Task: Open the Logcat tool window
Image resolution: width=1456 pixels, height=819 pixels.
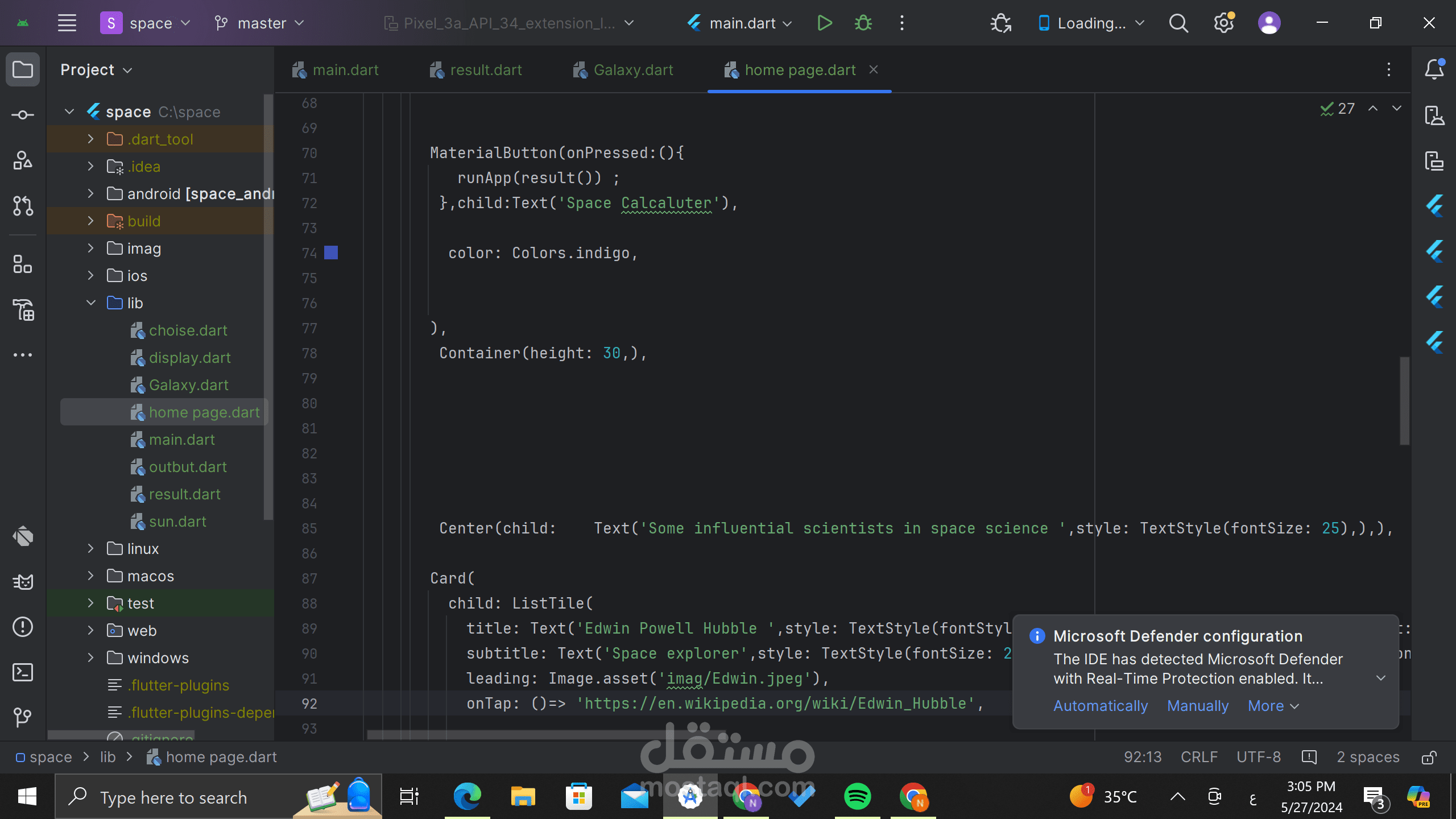Action: point(23,581)
